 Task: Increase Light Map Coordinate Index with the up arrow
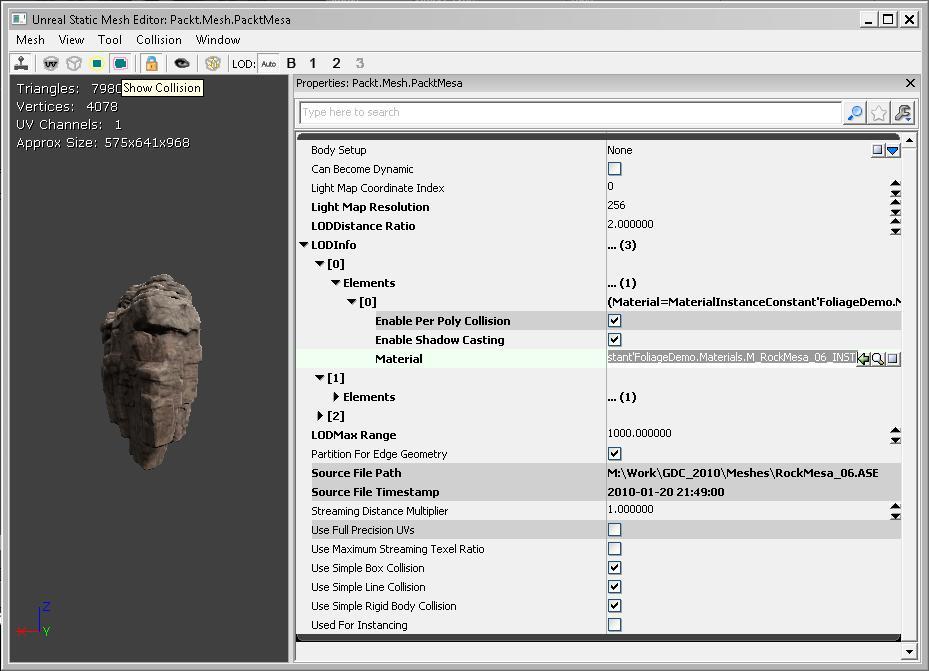(895, 183)
